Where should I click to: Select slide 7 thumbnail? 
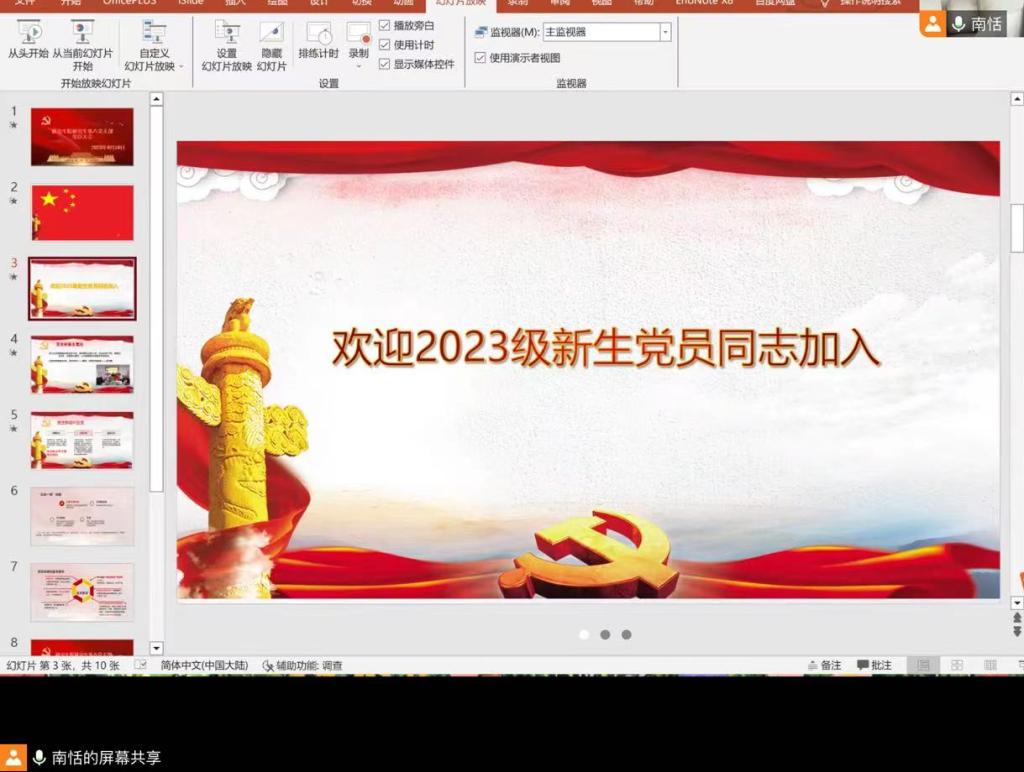point(82,592)
